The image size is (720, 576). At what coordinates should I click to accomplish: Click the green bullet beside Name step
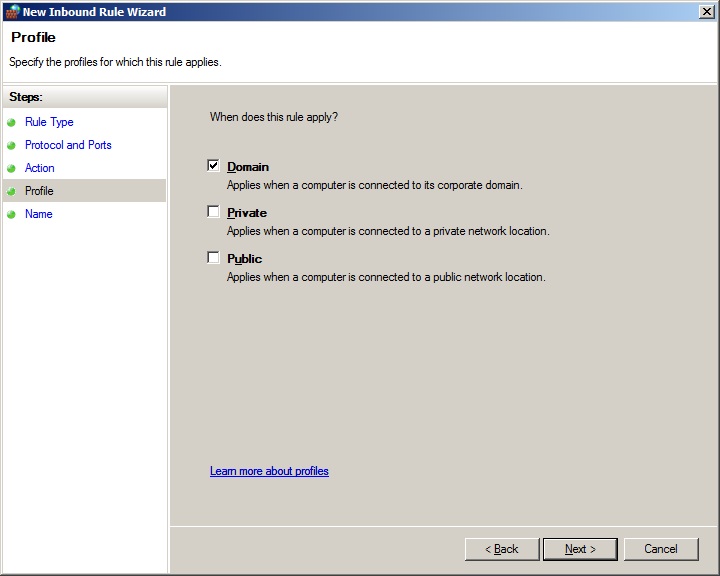pyautogui.click(x=12, y=215)
